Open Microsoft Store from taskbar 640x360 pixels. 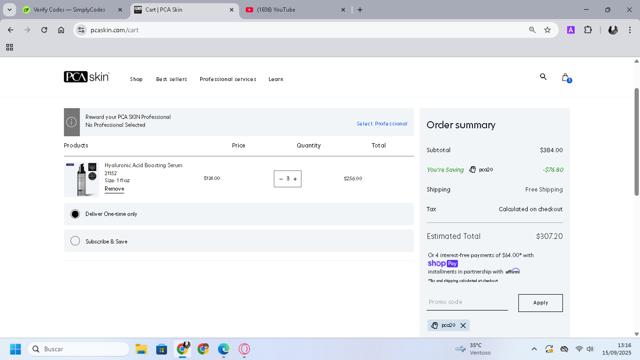[162, 349]
